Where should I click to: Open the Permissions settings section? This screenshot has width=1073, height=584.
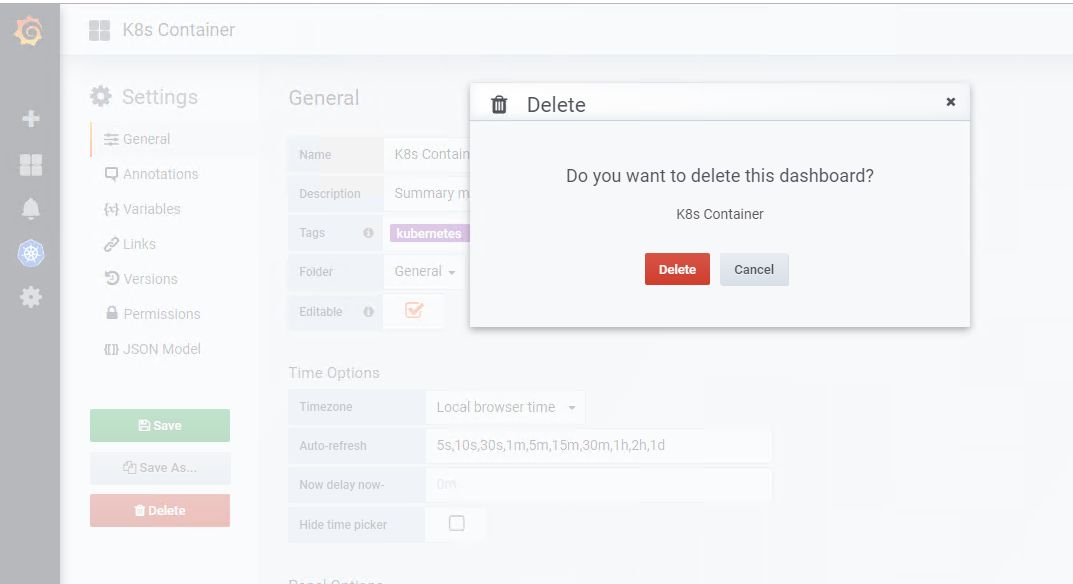(x=153, y=314)
